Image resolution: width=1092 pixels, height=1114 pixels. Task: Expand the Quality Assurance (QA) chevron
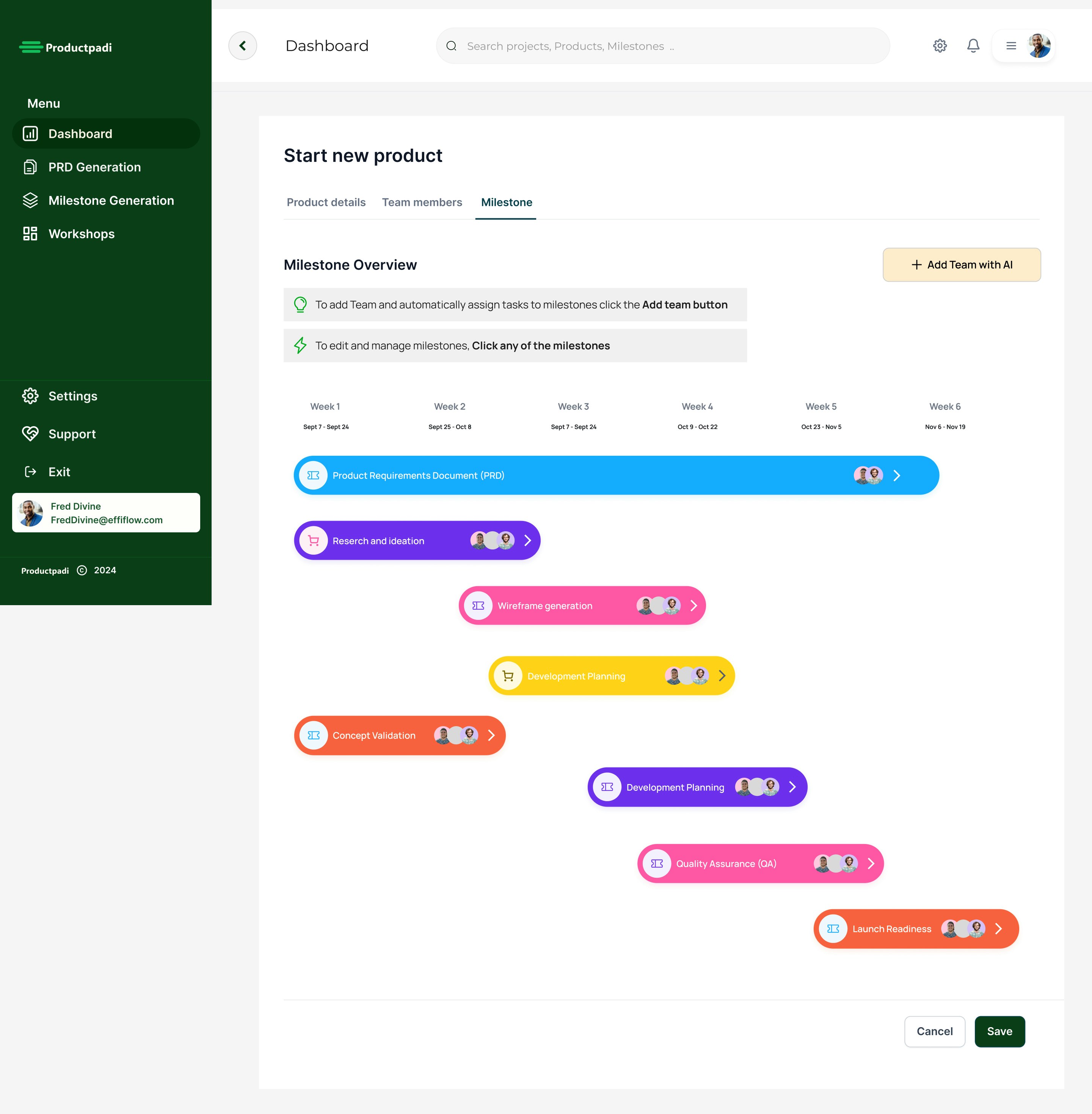pos(871,863)
